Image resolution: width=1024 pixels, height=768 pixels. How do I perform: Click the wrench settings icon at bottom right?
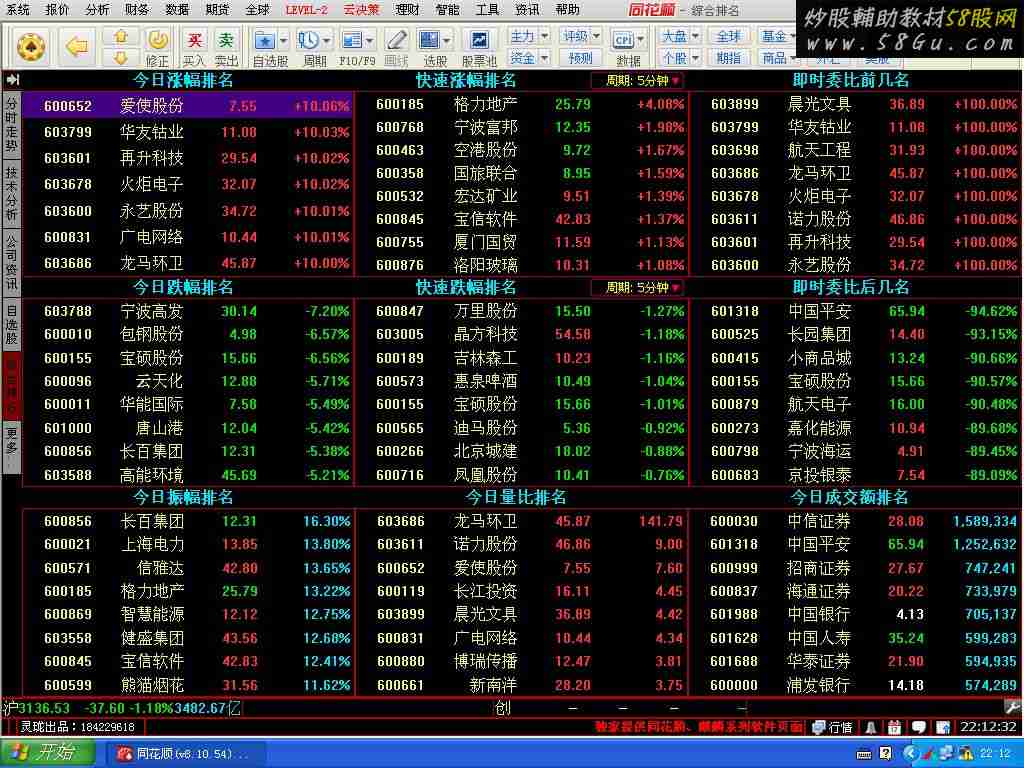(x=1013, y=707)
